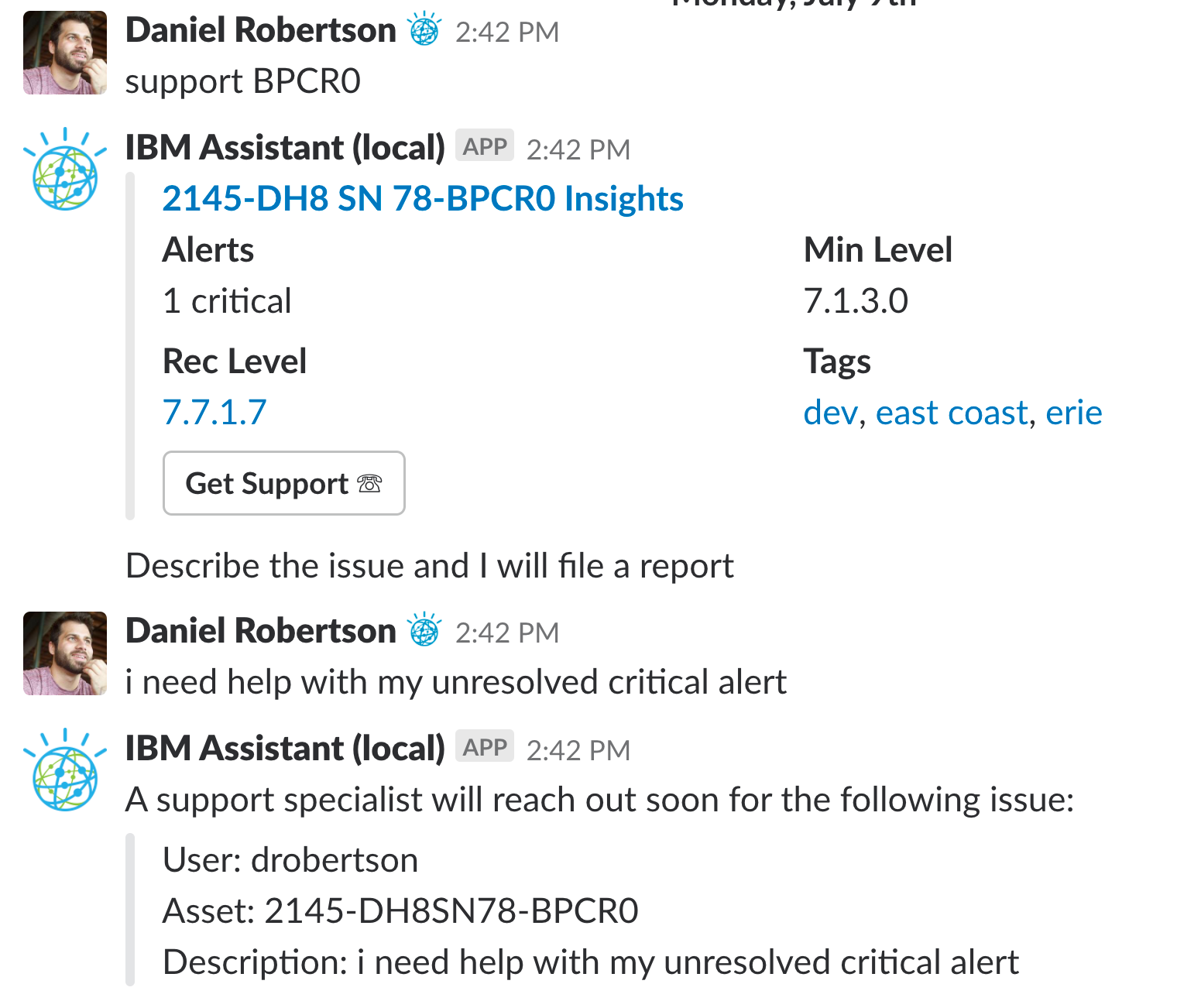
Task: Click the IBM Assistant (local) name on the first reply
Action: [285, 147]
